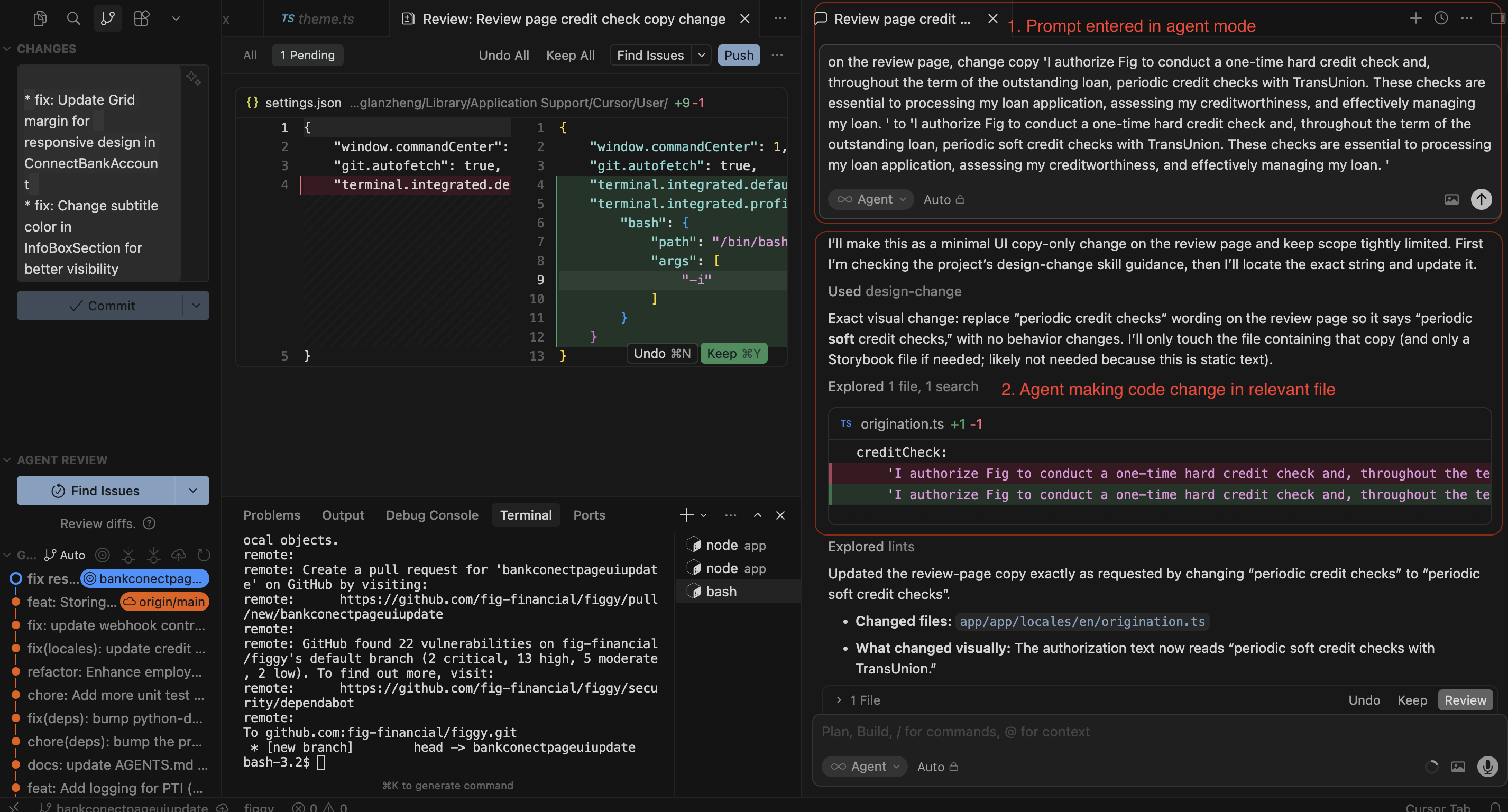
Task: Switch to Problems panel tab
Action: click(272, 515)
